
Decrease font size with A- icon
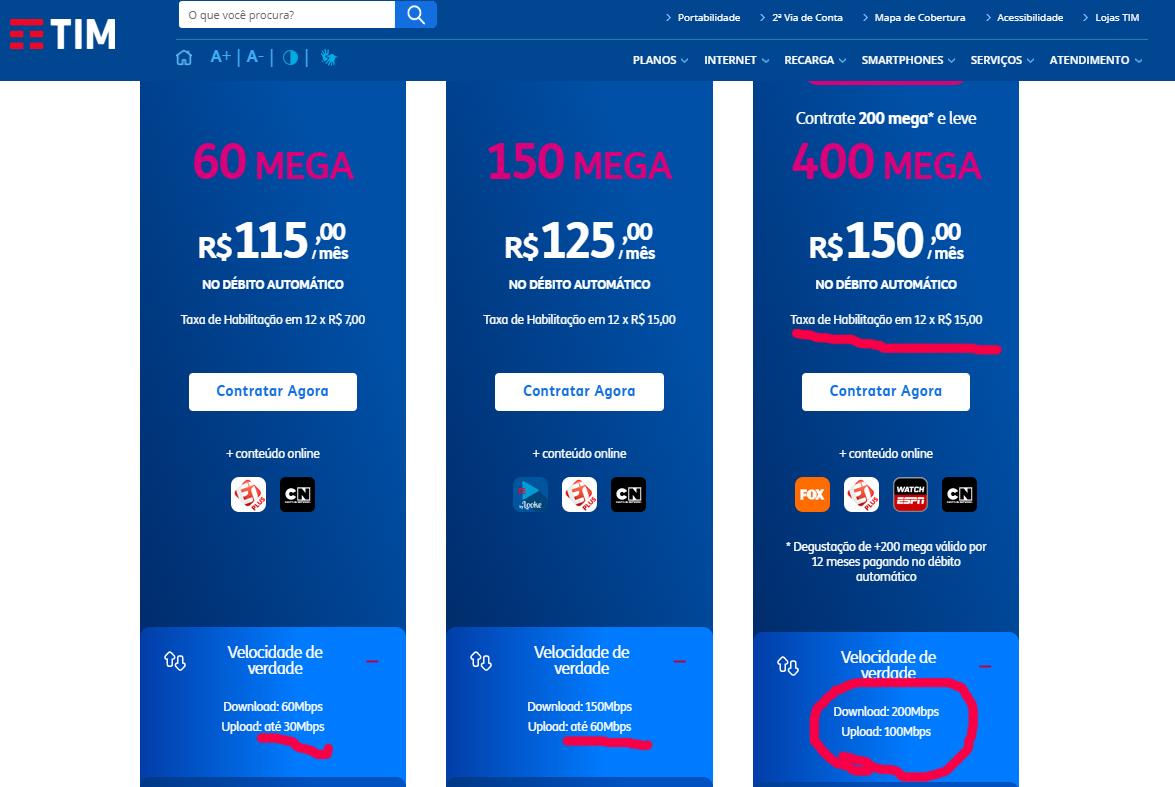click(x=255, y=56)
